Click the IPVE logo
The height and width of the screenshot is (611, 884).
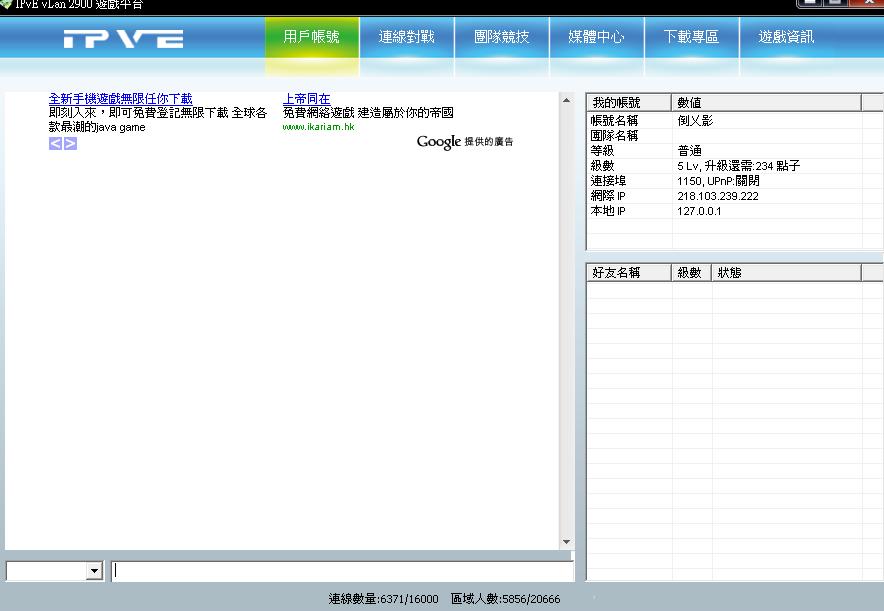pyautogui.click(x=123, y=39)
